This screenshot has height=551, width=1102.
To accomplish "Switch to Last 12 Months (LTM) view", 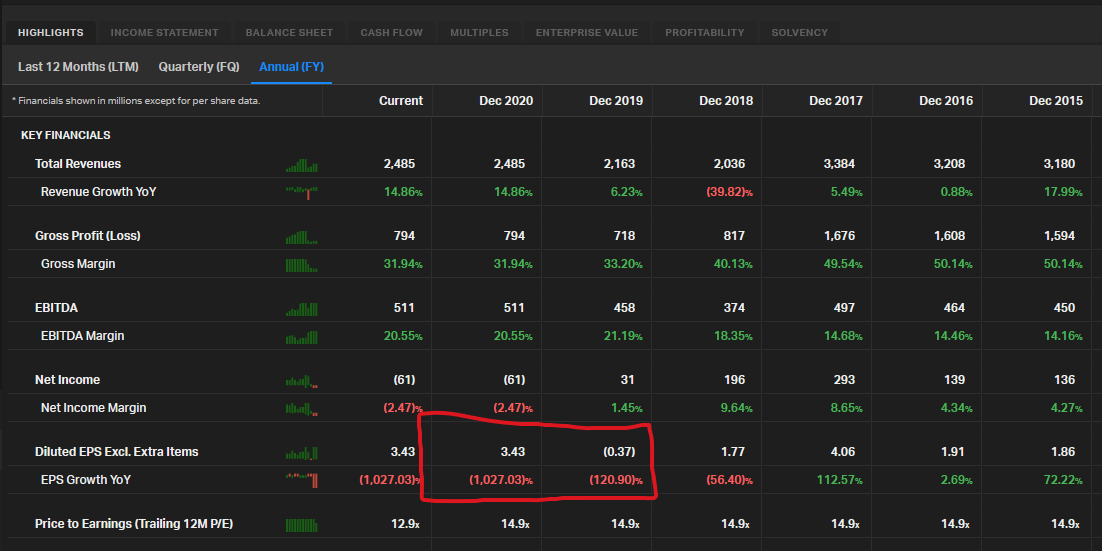I will click(78, 67).
